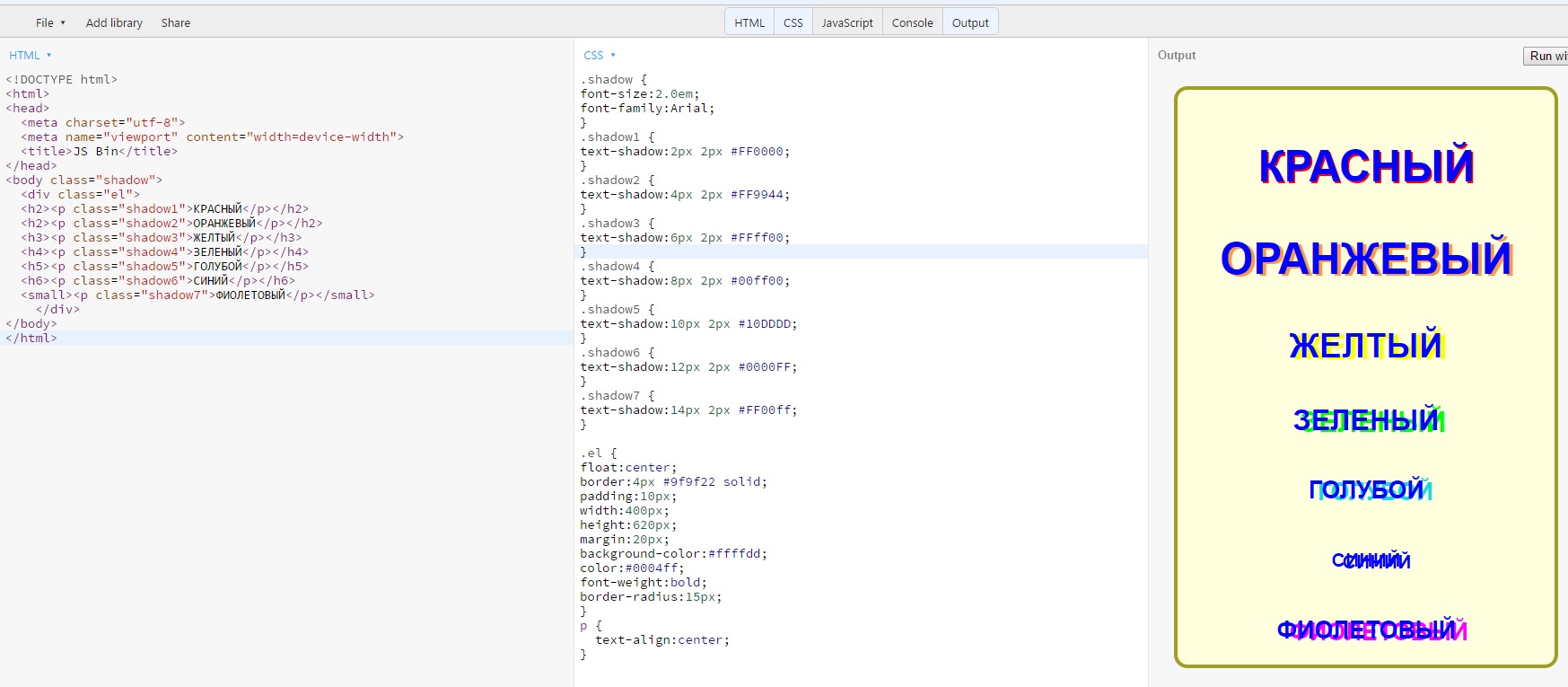Screen dimensions: 1568x687
Task: Open the CSS panel language dropdown
Action: pos(600,55)
